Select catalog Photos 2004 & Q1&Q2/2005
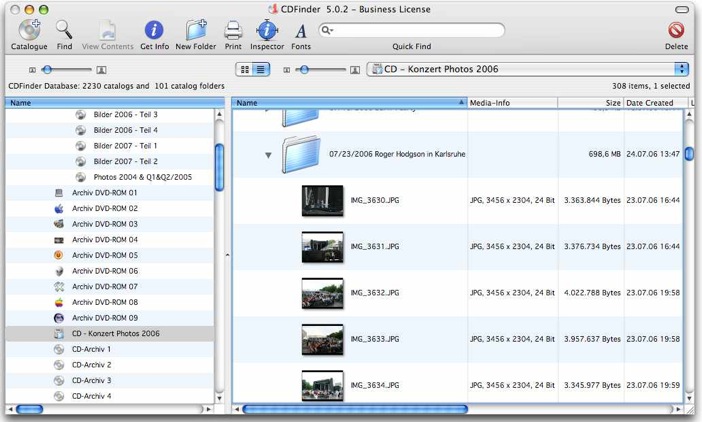 142,177
